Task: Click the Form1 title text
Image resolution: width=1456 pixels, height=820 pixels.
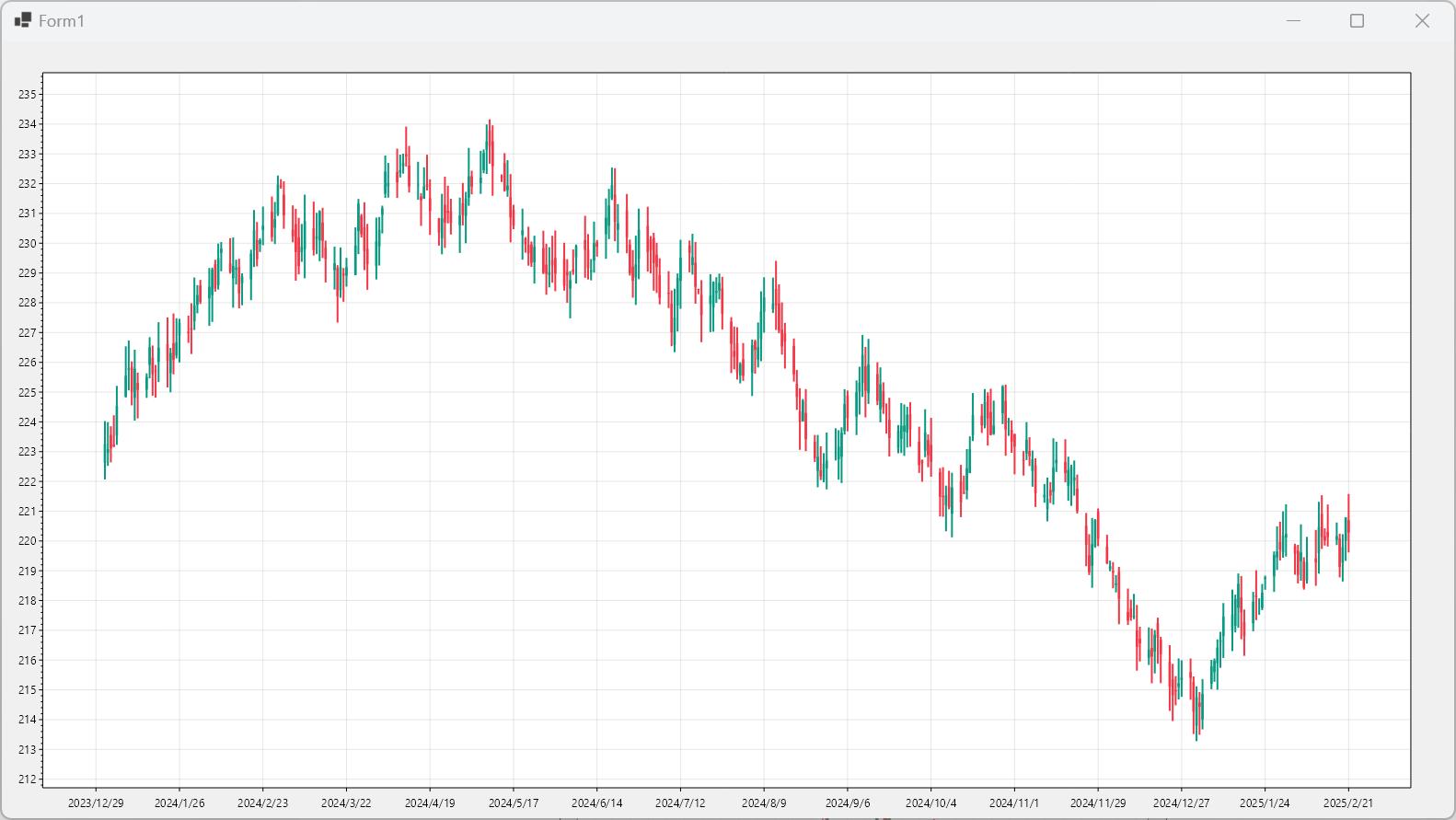Action: pyautogui.click(x=62, y=21)
